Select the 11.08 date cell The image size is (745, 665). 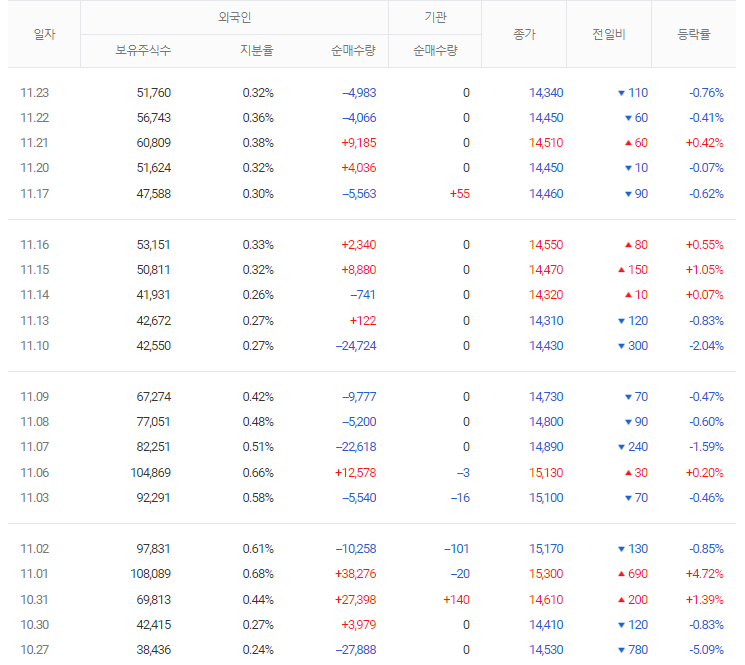(x=35, y=422)
